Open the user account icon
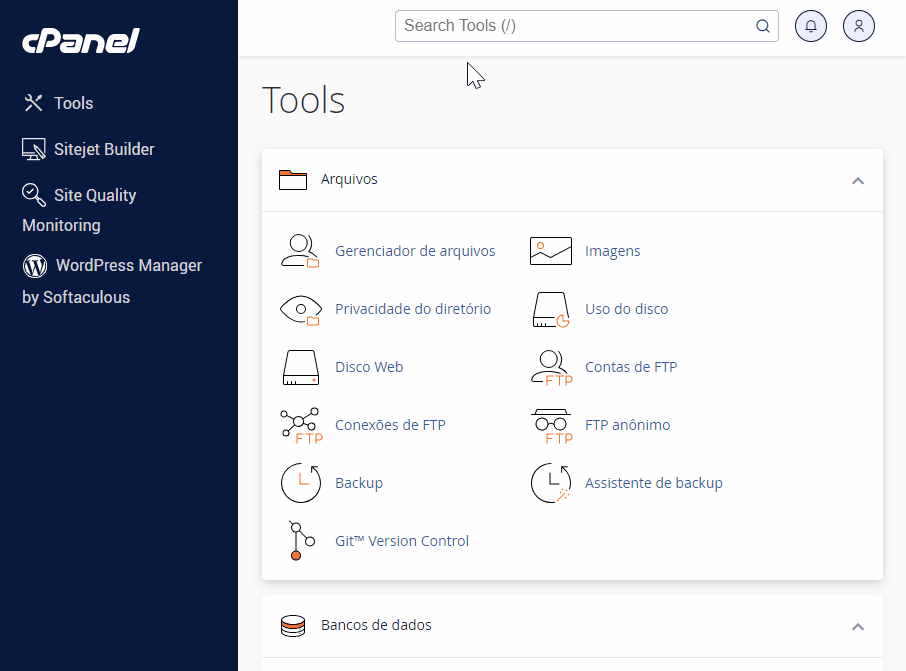 859,26
